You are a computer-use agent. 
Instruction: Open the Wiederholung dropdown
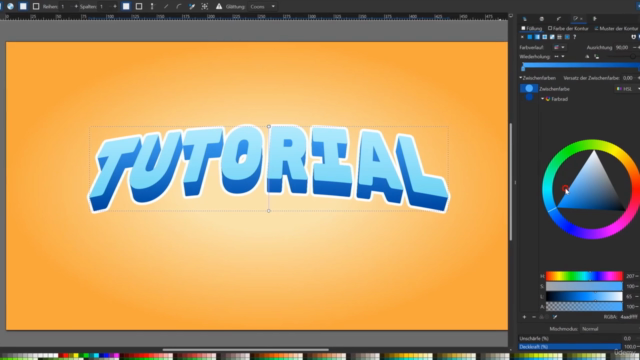pyautogui.click(x=559, y=56)
